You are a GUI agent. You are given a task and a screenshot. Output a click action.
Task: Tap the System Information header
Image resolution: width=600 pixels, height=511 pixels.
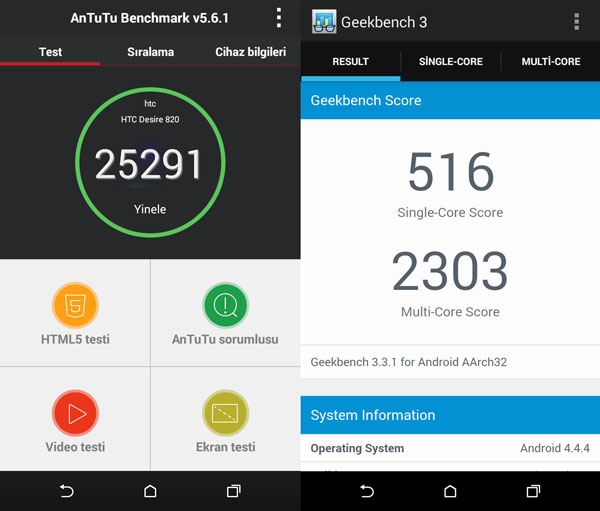point(450,415)
